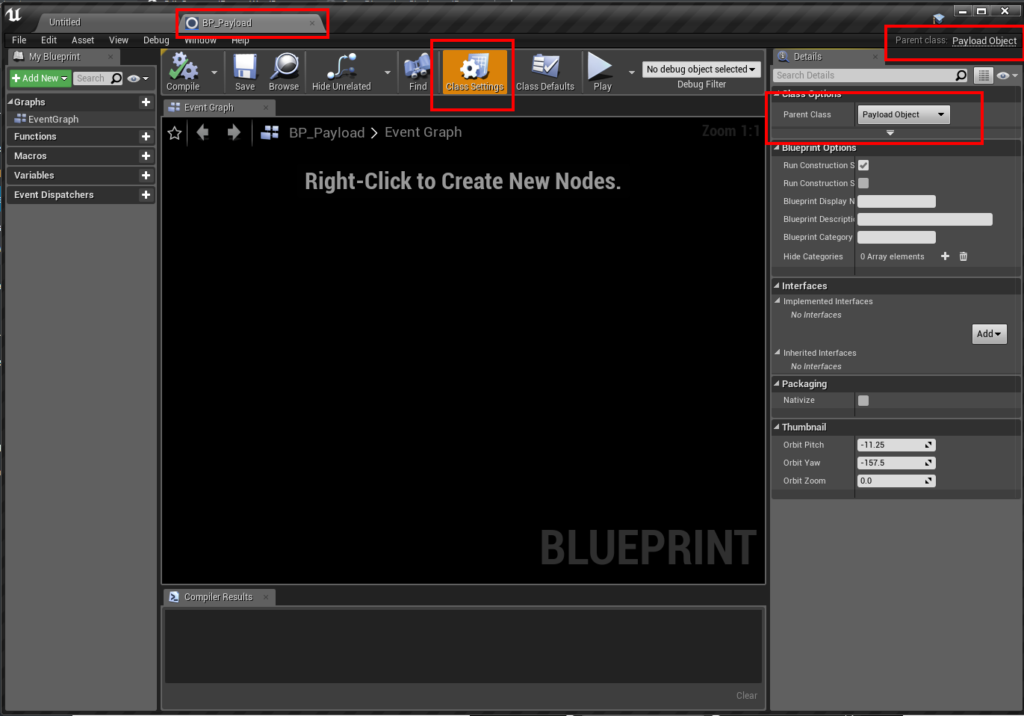Click the favorite star icon in graph
1024x716 pixels.
tap(174, 133)
